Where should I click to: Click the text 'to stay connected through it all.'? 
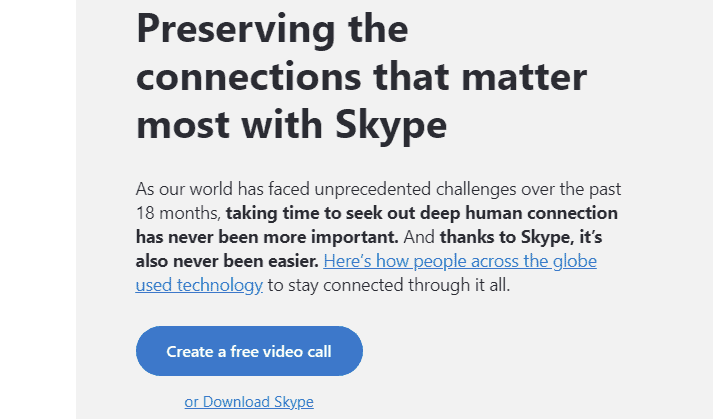(x=388, y=285)
